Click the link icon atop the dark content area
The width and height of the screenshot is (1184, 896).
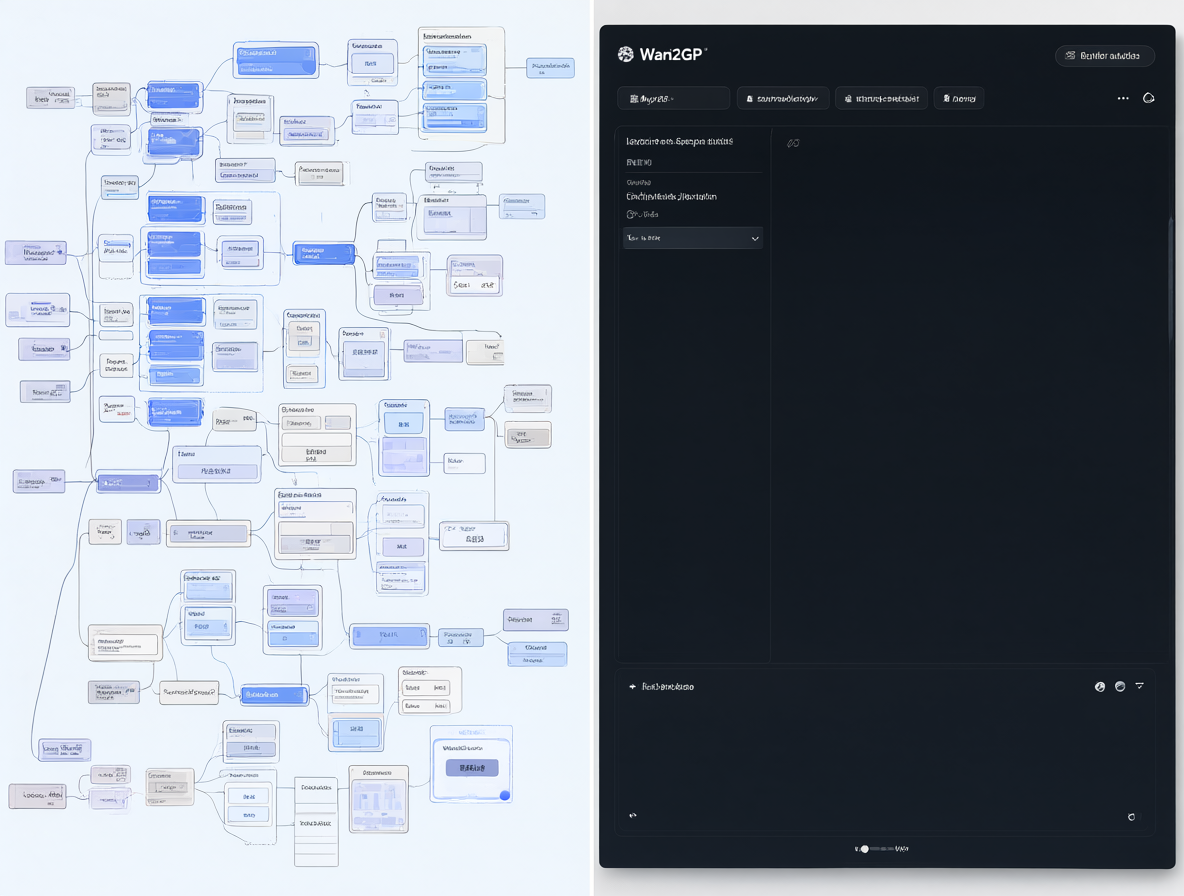(x=793, y=143)
